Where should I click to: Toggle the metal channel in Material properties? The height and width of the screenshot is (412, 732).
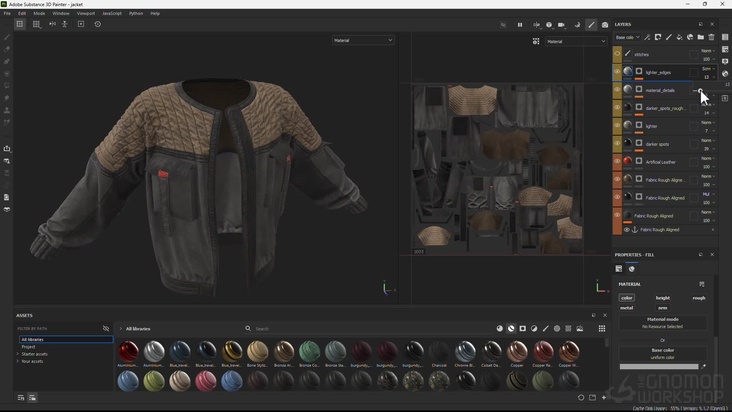point(626,308)
